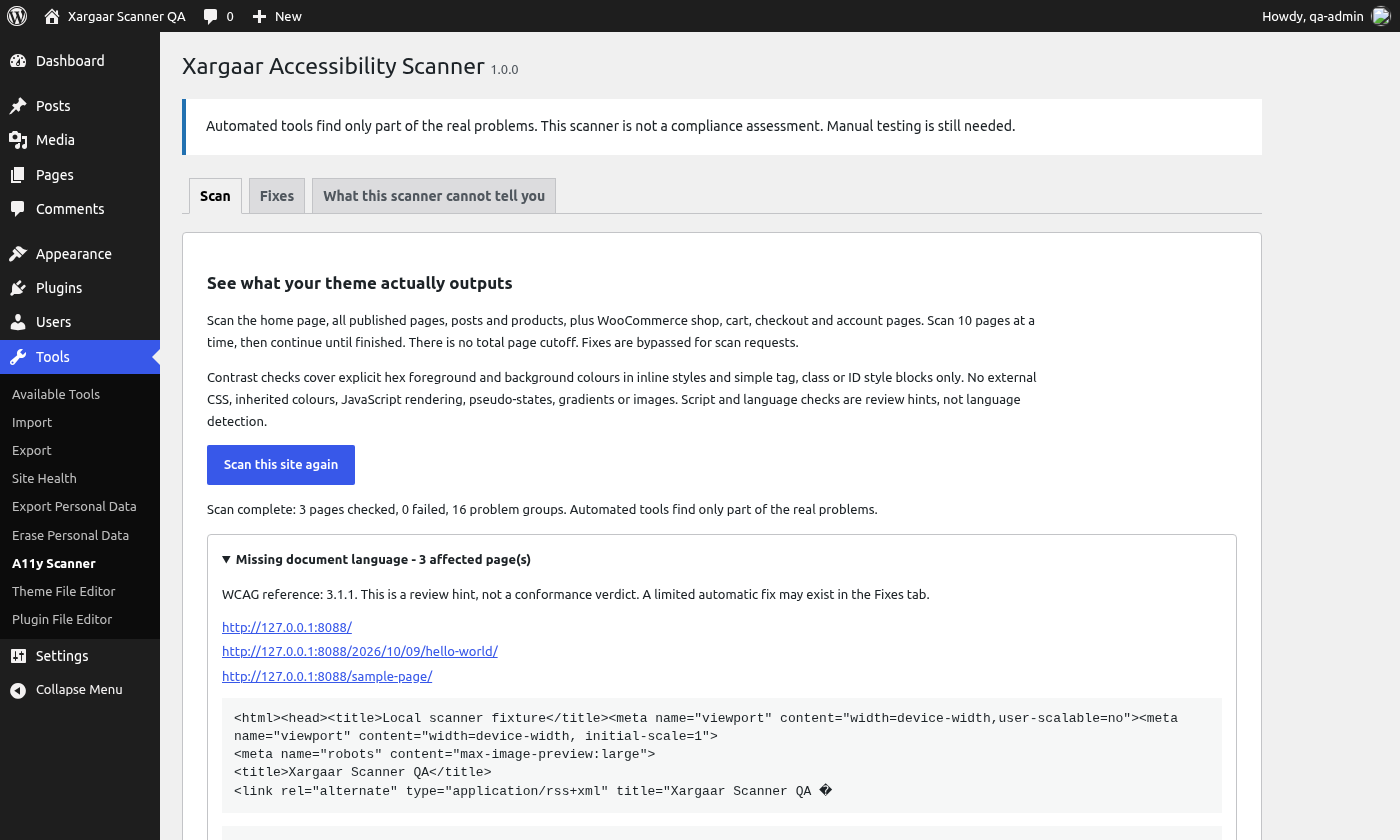Open Theme File Editor submenu item
Viewport: 1400px width, 840px height.
pyautogui.click(x=64, y=591)
